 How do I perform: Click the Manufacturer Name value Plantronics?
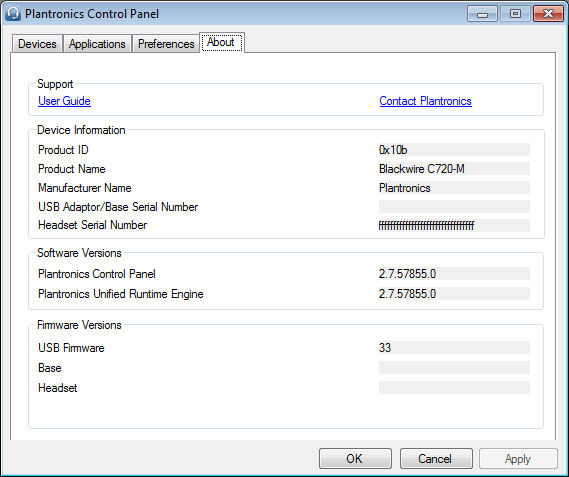[x=454, y=188]
